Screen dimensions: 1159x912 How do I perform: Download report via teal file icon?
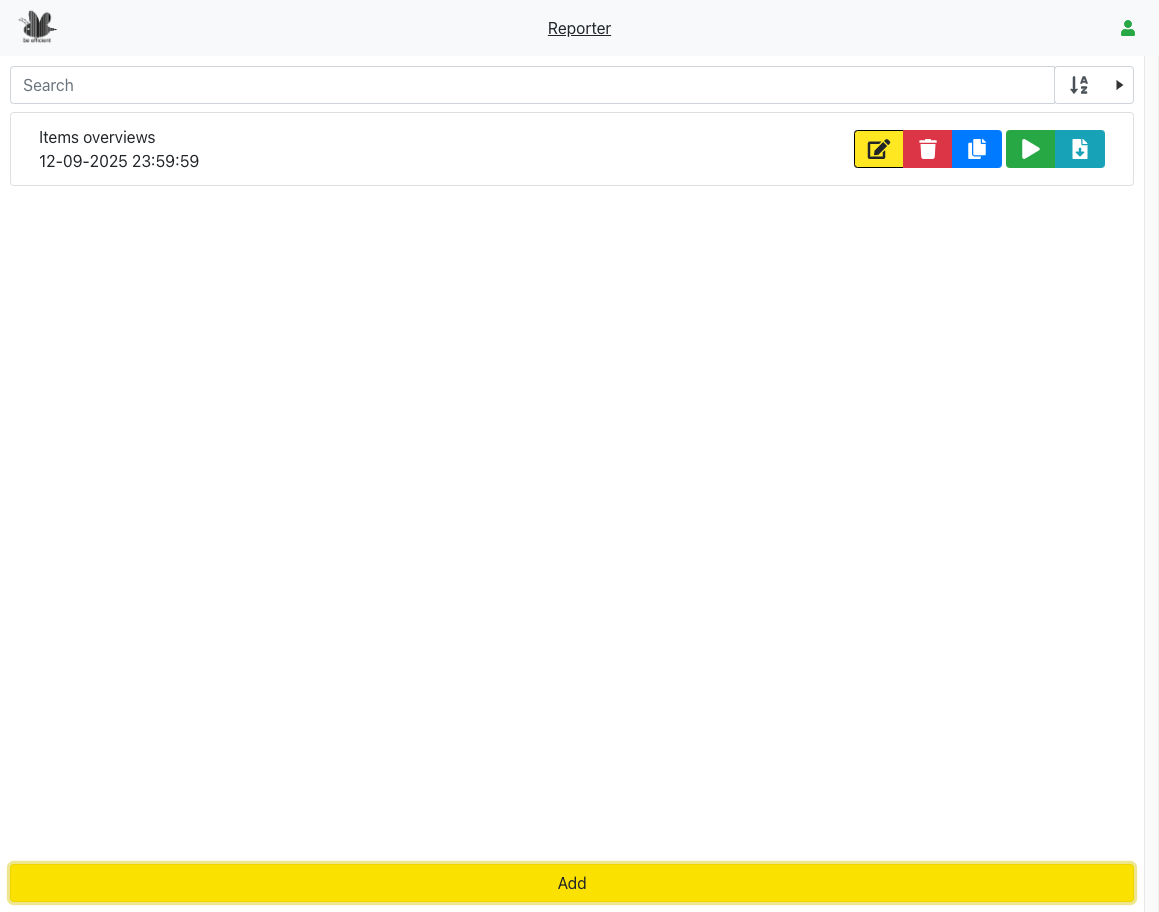[1080, 149]
